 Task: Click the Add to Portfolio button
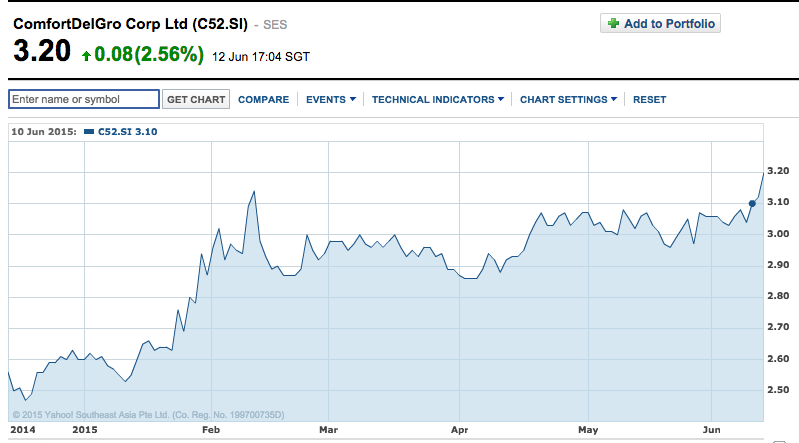(x=660, y=23)
